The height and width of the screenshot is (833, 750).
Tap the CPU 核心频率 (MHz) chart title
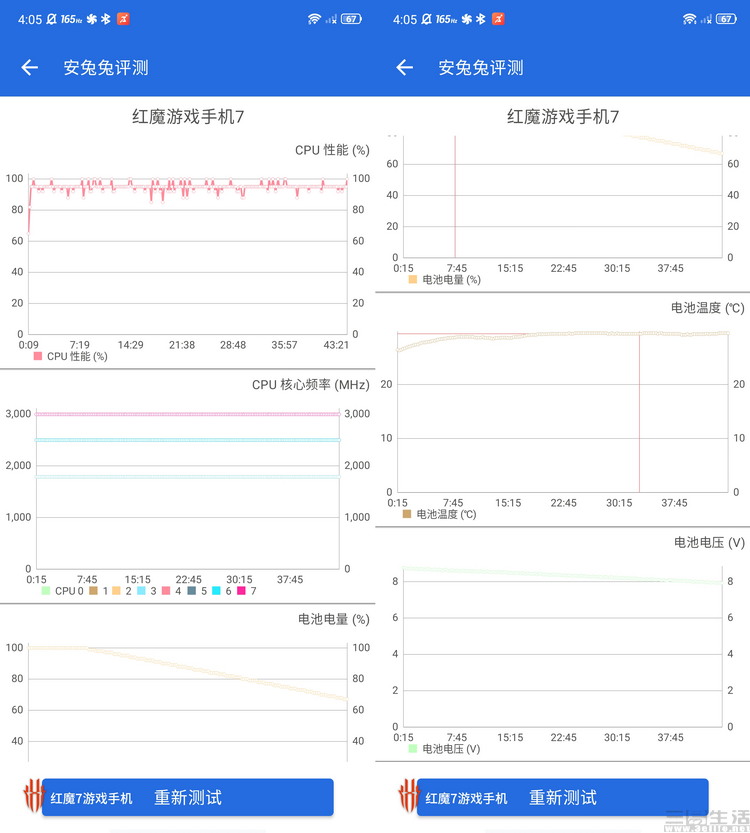click(x=311, y=385)
